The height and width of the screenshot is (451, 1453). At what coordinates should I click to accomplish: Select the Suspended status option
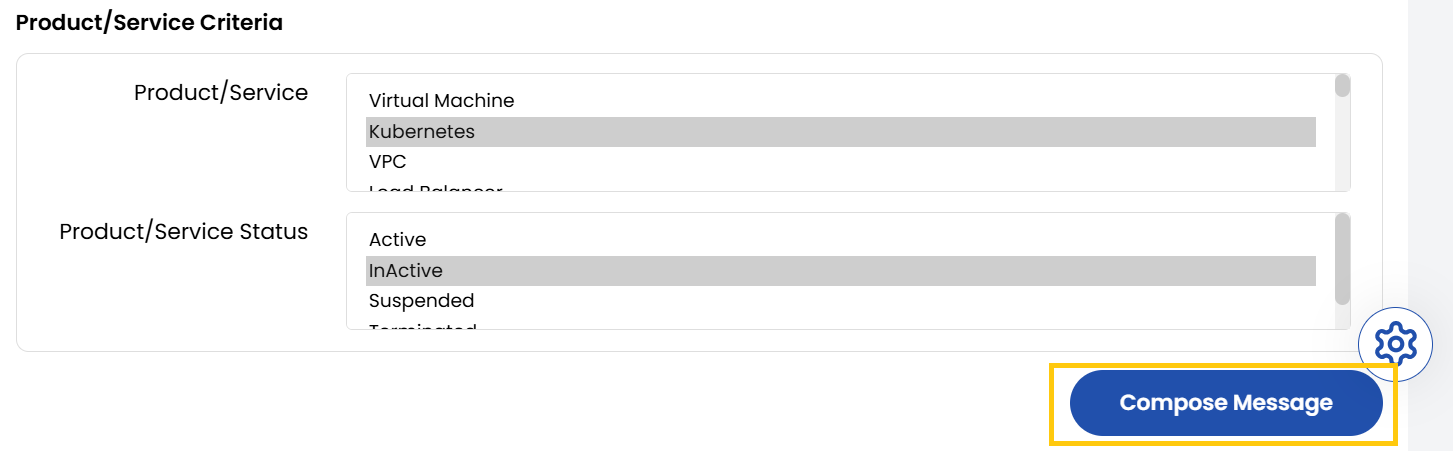[421, 301]
